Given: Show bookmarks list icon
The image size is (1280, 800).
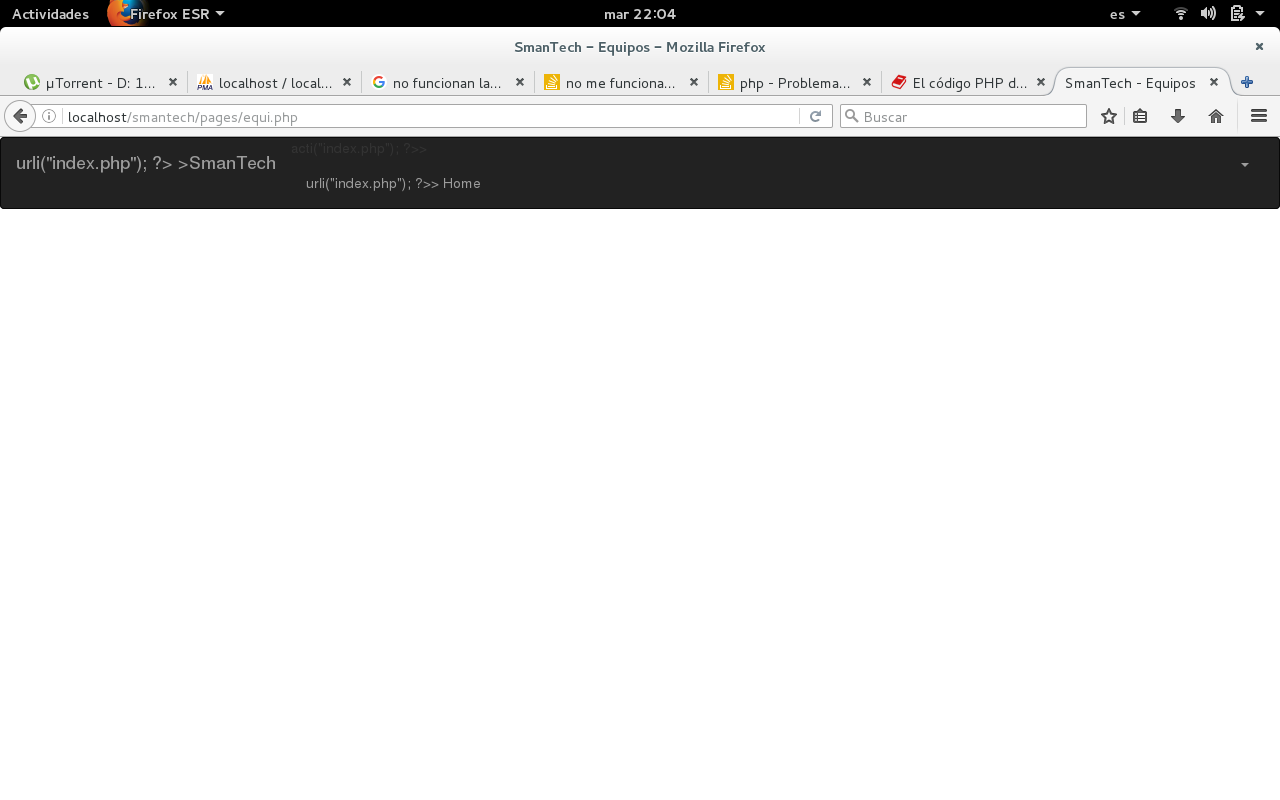Looking at the screenshot, I should click(x=1140, y=116).
